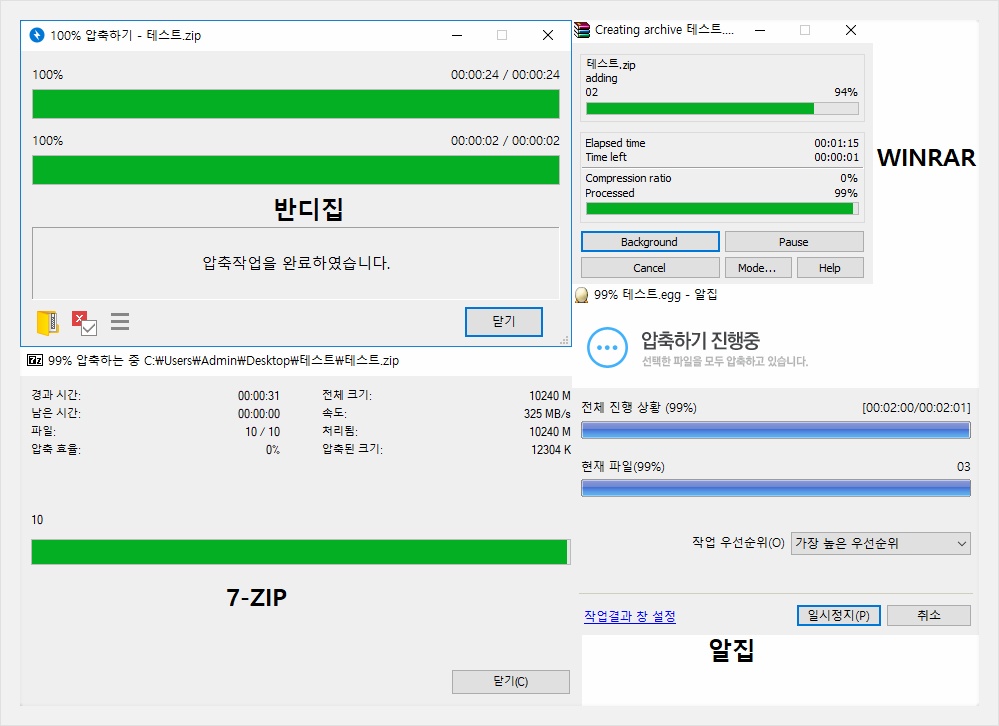
Task: Click 테스트.zip filename in WinRAR panel
Action: pos(610,64)
